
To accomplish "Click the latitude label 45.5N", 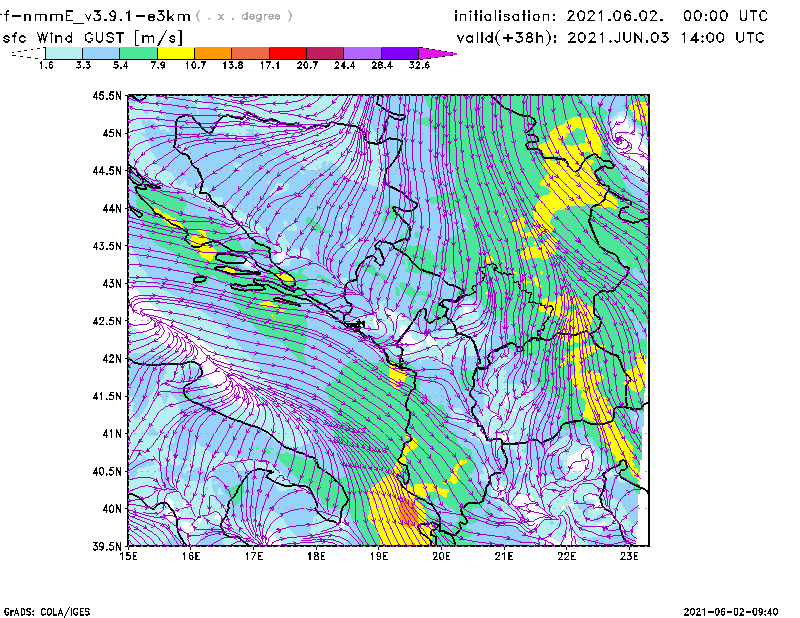I will click(x=107, y=95).
